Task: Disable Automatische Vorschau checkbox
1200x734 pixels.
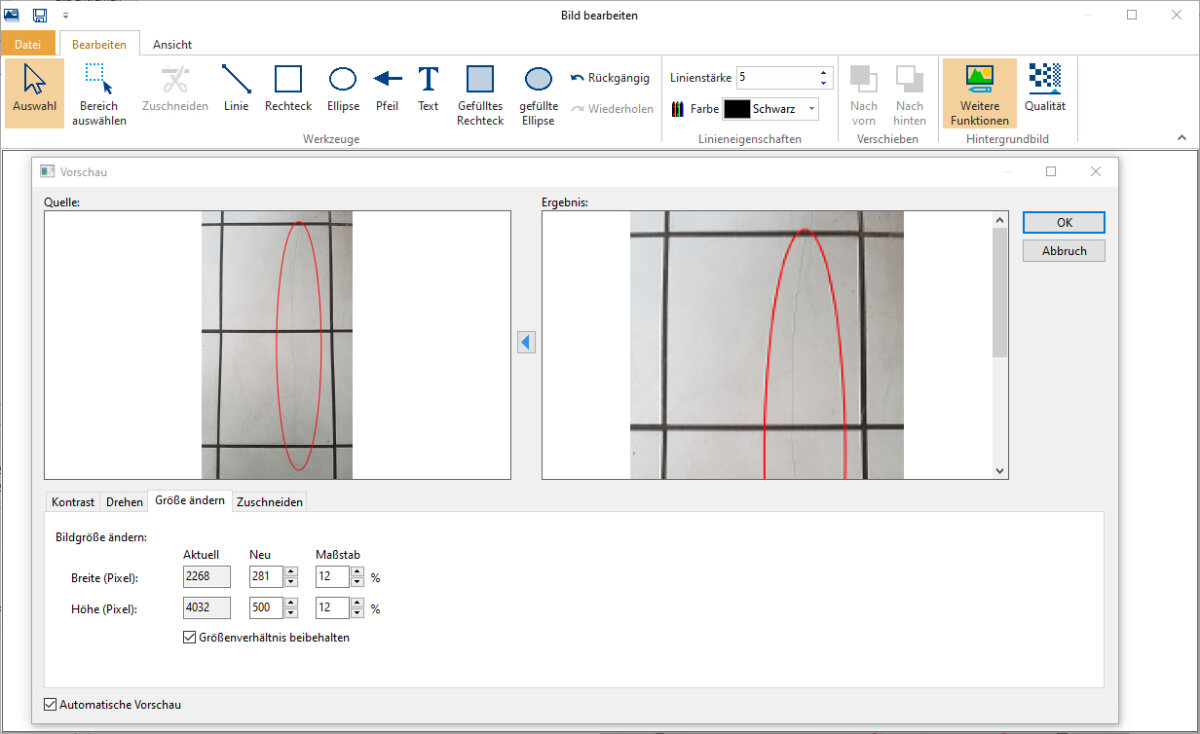Action: 51,704
